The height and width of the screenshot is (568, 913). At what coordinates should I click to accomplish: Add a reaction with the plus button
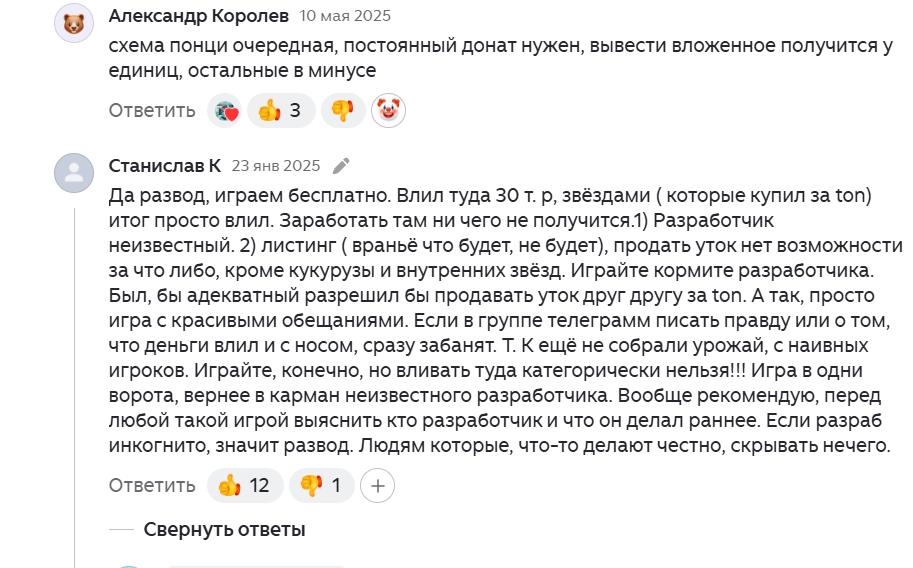click(x=378, y=486)
